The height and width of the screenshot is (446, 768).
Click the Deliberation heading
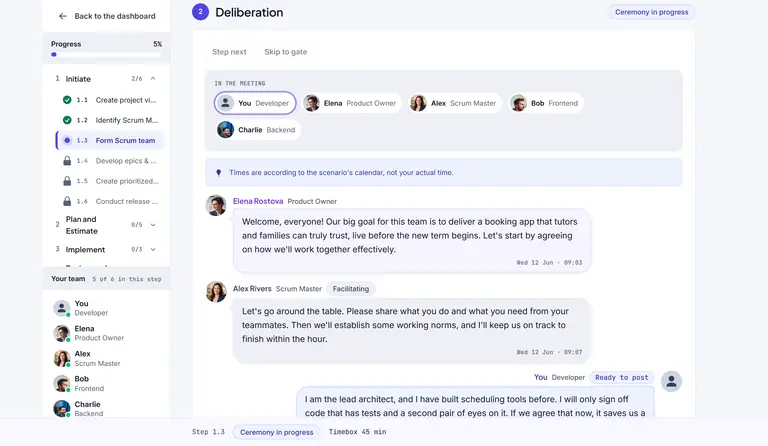tap(249, 12)
